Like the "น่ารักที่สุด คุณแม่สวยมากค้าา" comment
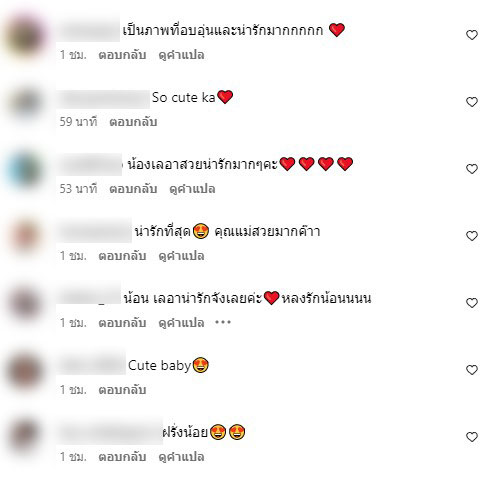 [x=472, y=236]
